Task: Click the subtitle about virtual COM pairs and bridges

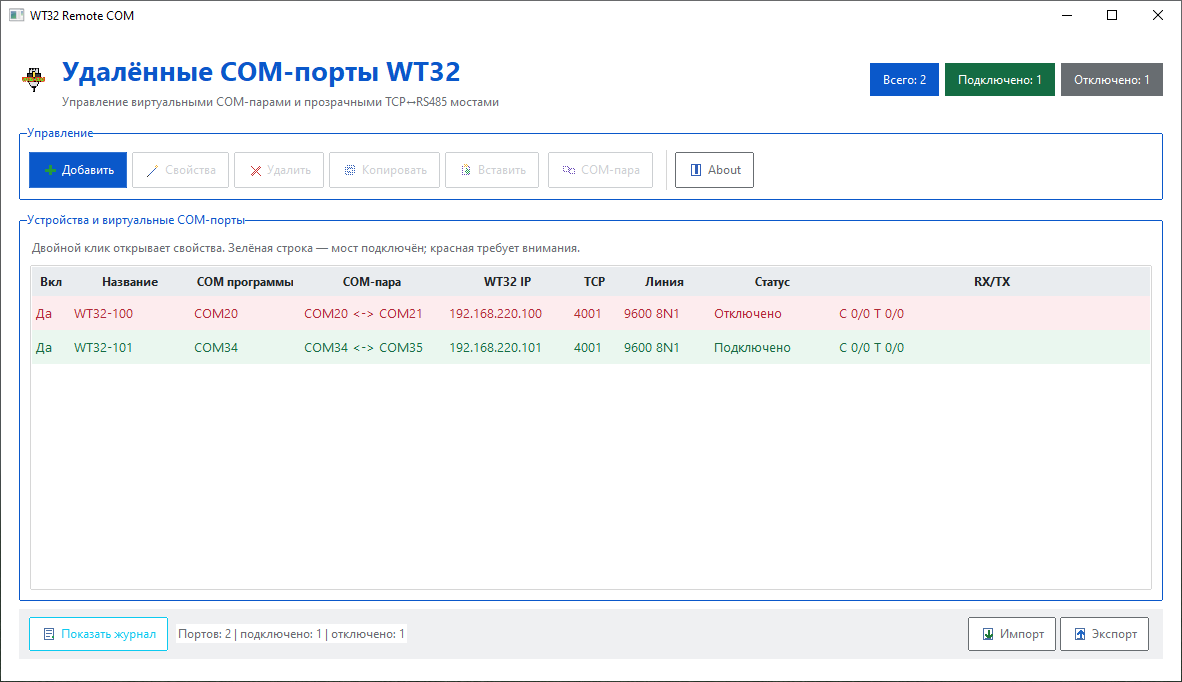Action: 280,102
